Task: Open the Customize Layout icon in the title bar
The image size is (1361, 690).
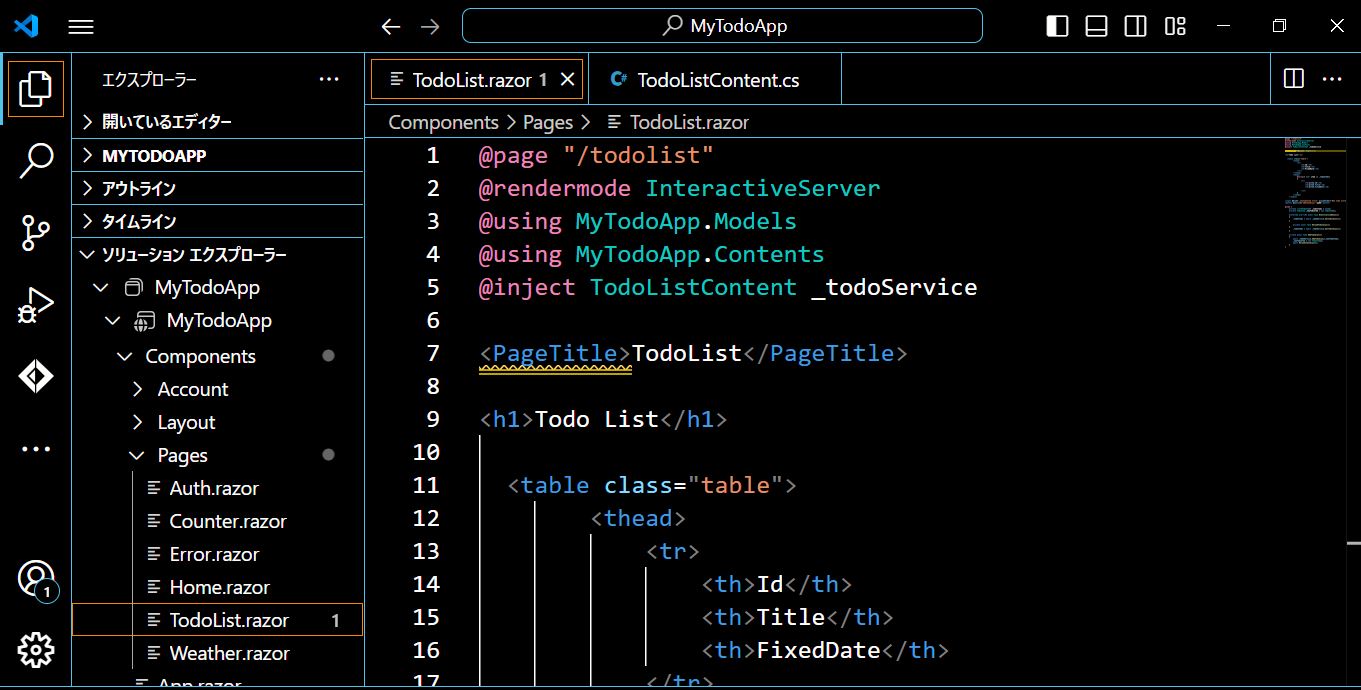Action: [1174, 26]
